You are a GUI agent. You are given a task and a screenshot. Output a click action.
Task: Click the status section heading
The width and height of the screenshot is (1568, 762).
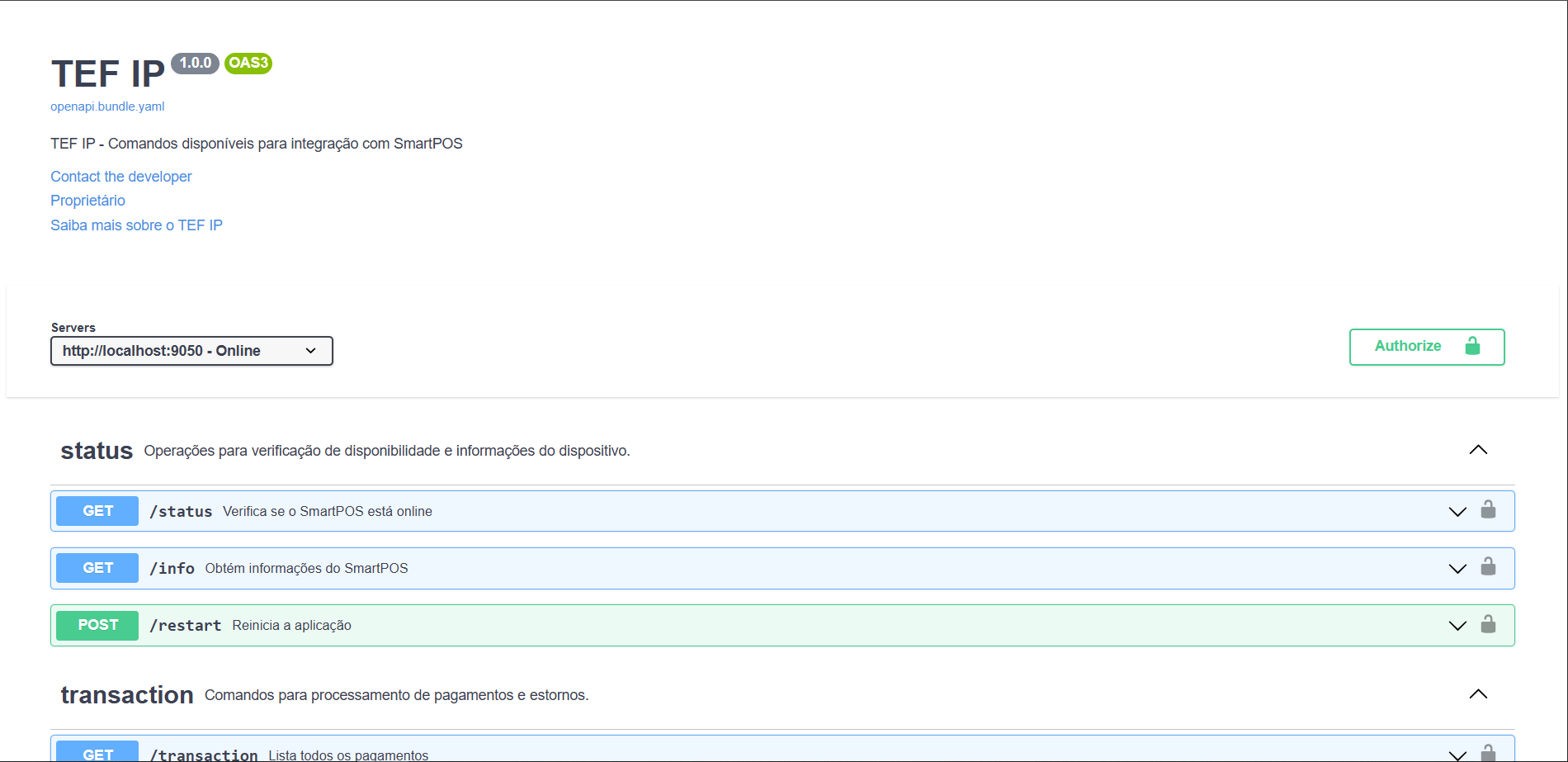tap(97, 451)
